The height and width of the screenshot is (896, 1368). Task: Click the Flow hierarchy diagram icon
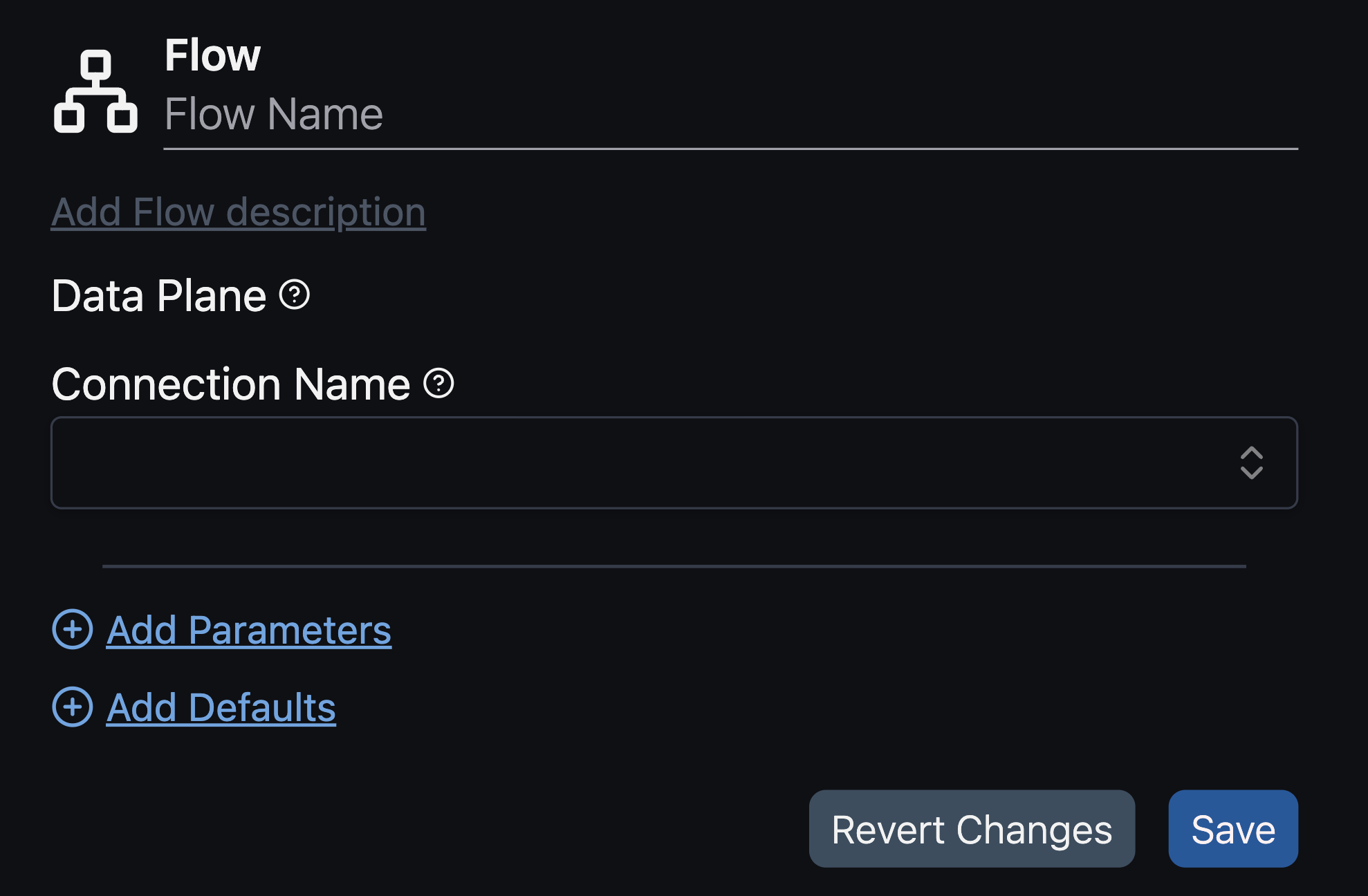tap(95, 91)
